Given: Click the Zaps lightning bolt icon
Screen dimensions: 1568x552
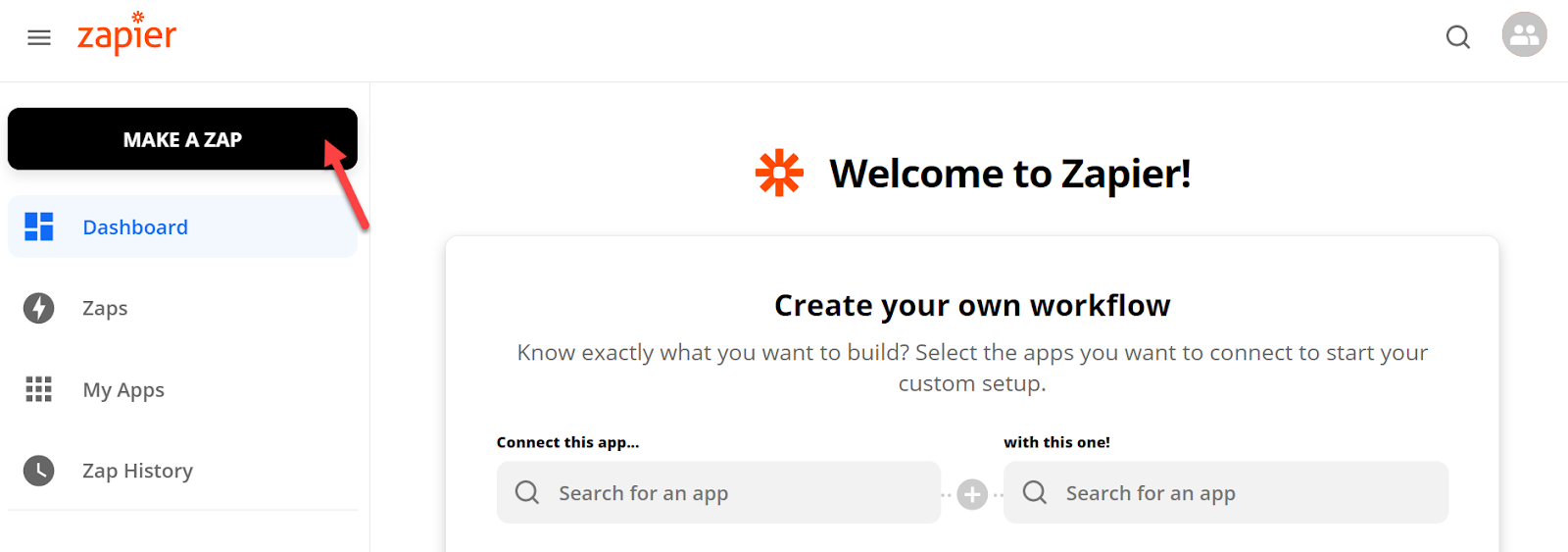Looking at the screenshot, I should click(39, 308).
